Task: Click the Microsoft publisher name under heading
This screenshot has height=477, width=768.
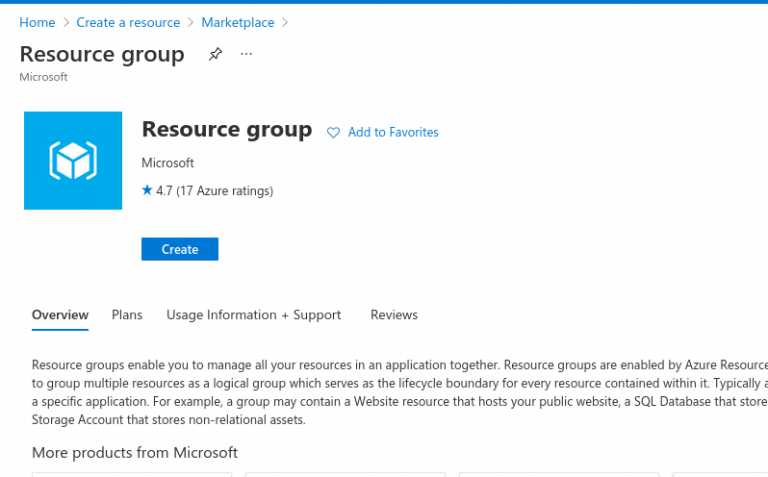Action: [x=168, y=163]
